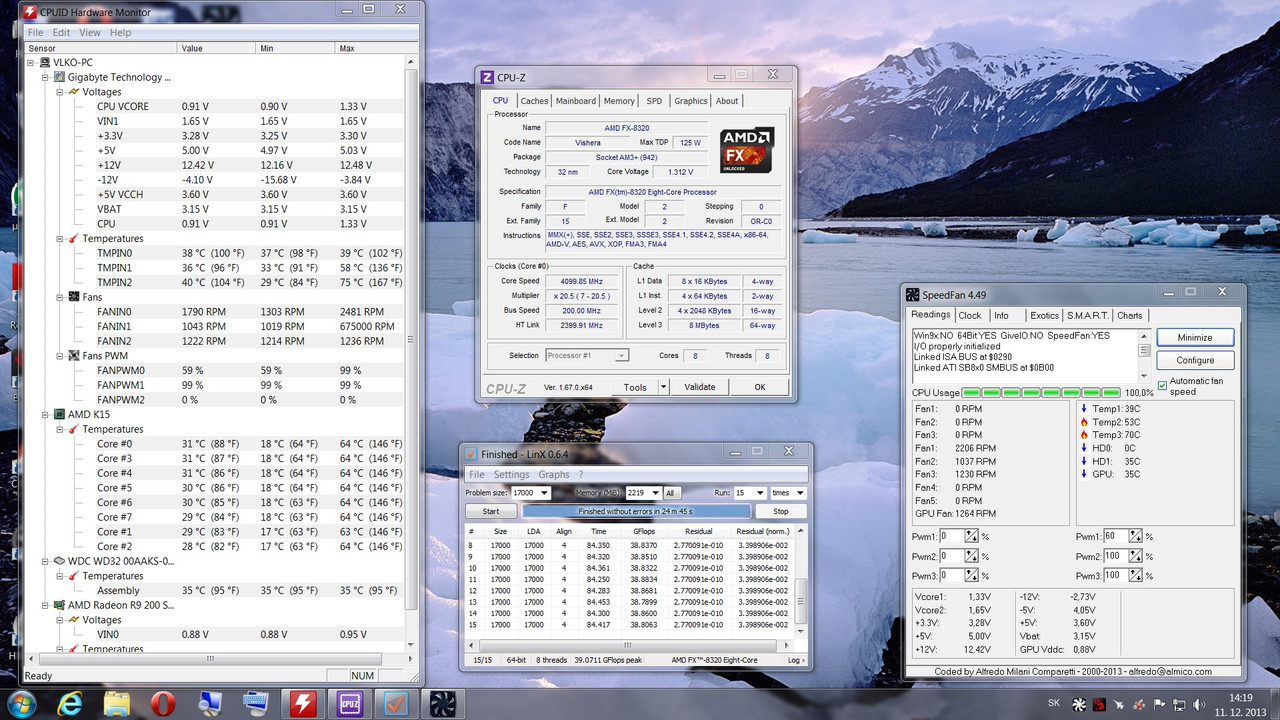Screen dimensions: 1280x720
Task: Open the File menu in HWMonitor
Action: coord(35,33)
